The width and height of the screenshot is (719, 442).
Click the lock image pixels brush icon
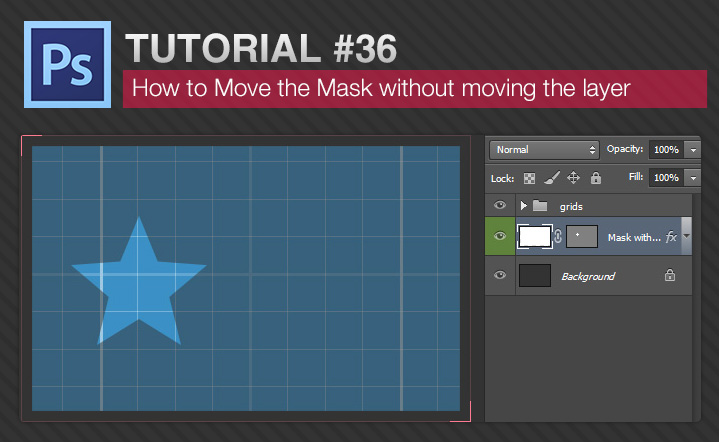pyautogui.click(x=551, y=178)
